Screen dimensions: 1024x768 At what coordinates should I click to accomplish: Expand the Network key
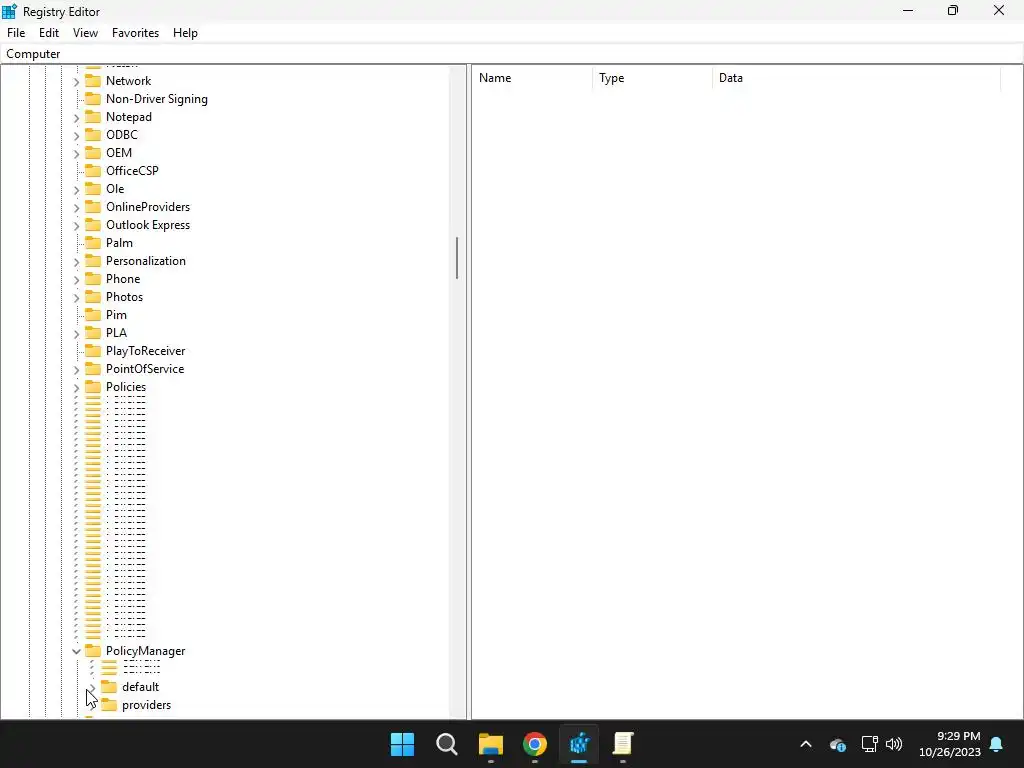click(76, 82)
